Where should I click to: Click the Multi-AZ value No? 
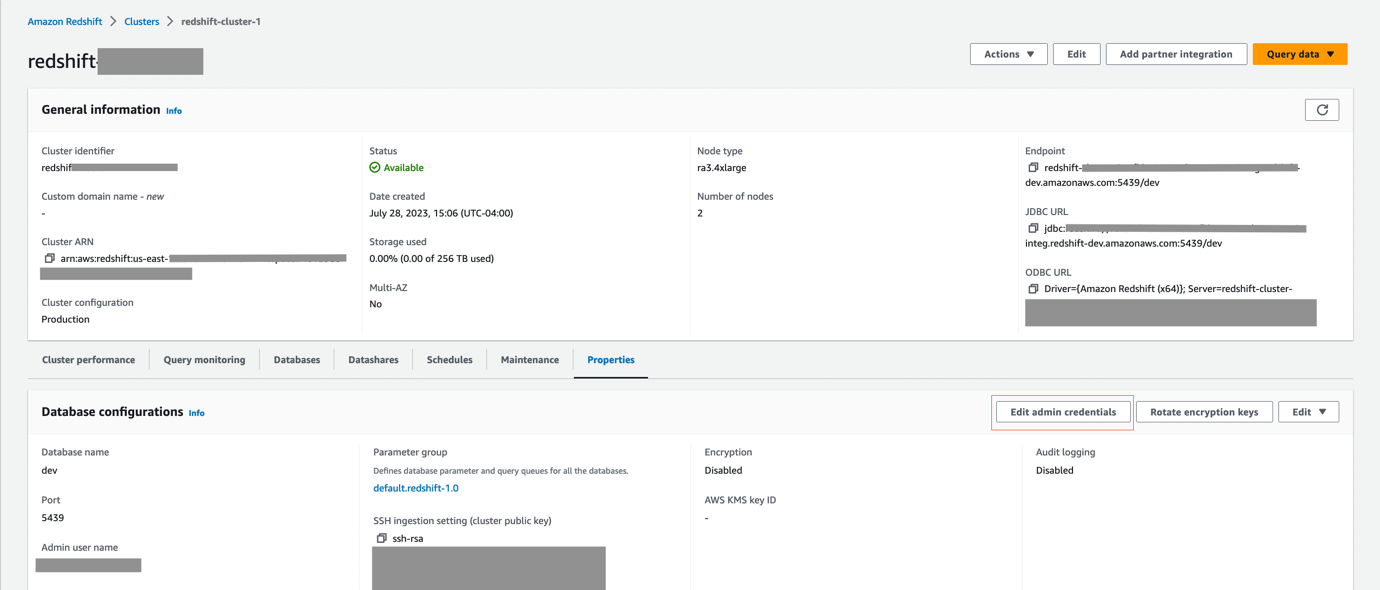tap(375, 304)
